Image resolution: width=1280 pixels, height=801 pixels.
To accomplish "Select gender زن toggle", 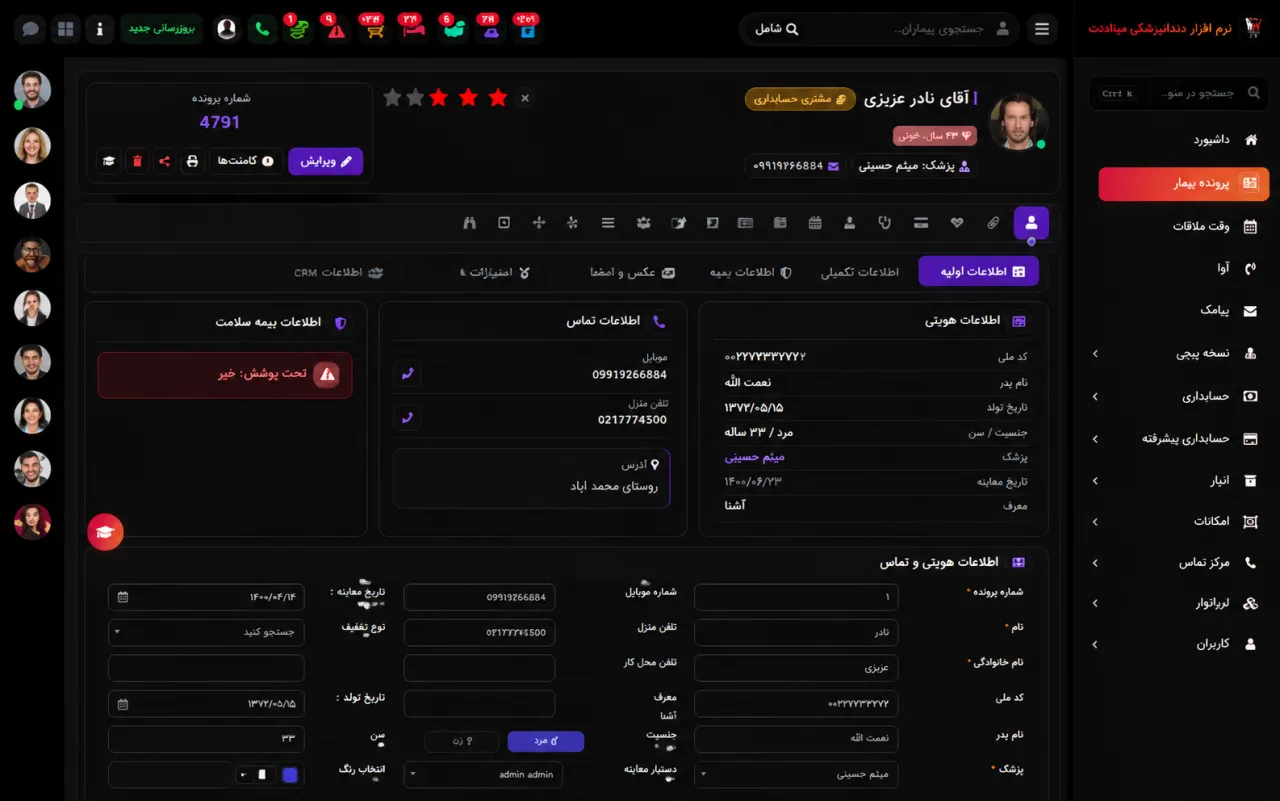I will [x=462, y=741].
